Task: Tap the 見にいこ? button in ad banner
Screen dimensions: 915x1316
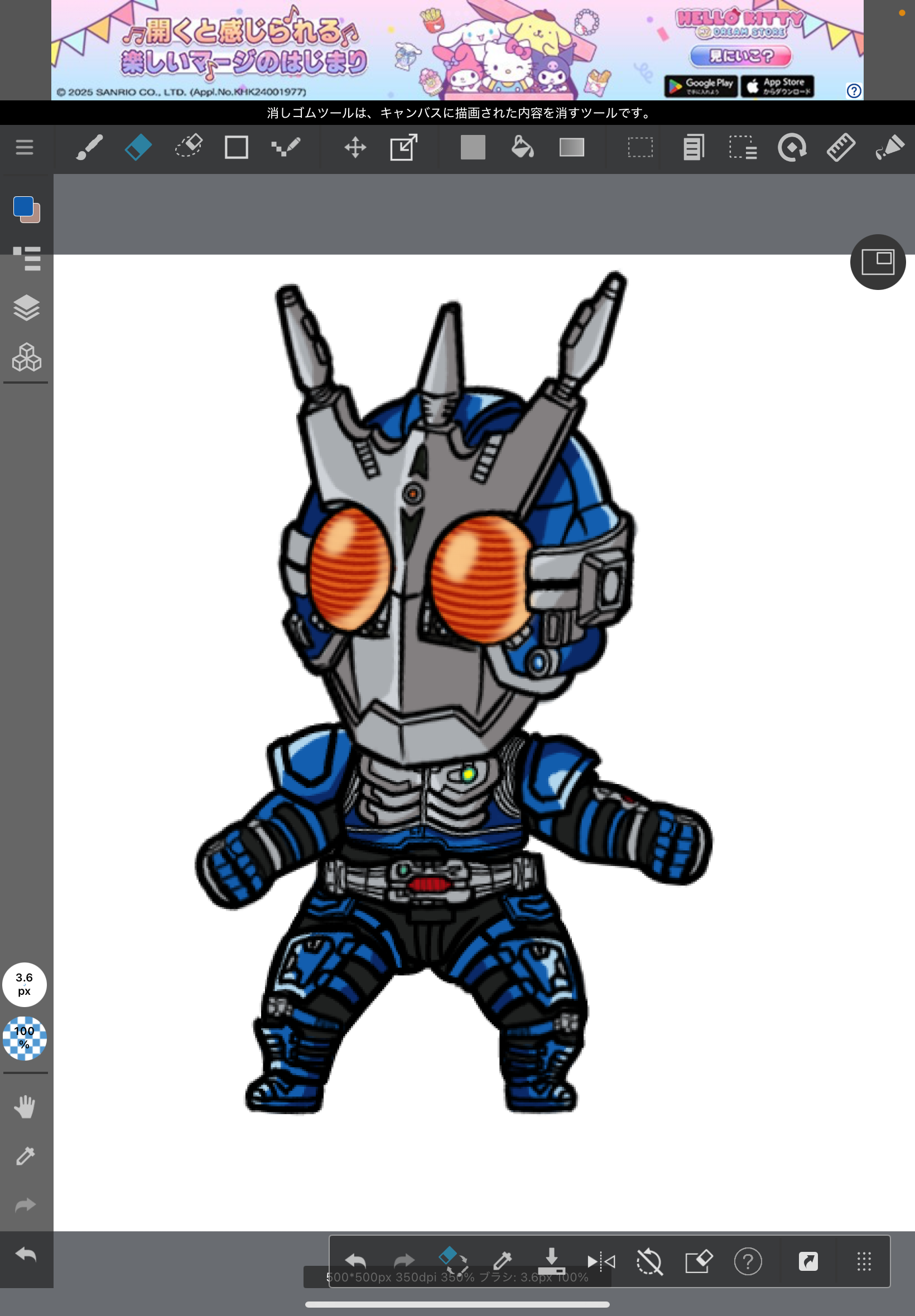Action: tap(740, 56)
